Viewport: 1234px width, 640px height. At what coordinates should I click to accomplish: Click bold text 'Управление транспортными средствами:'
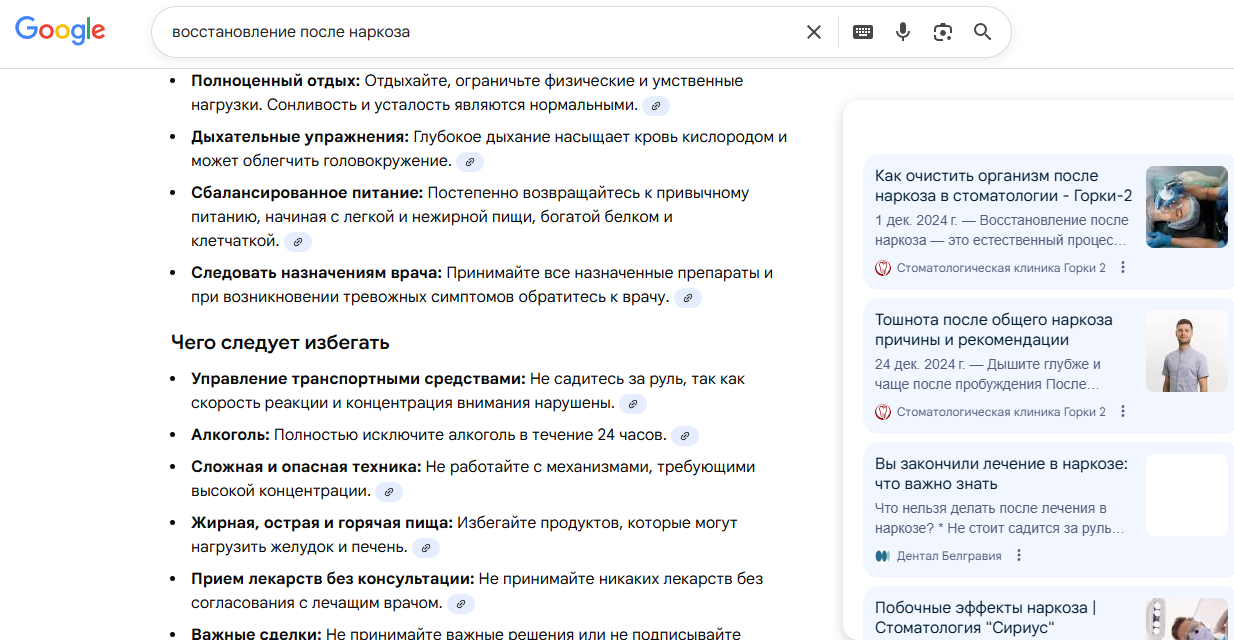tap(358, 379)
